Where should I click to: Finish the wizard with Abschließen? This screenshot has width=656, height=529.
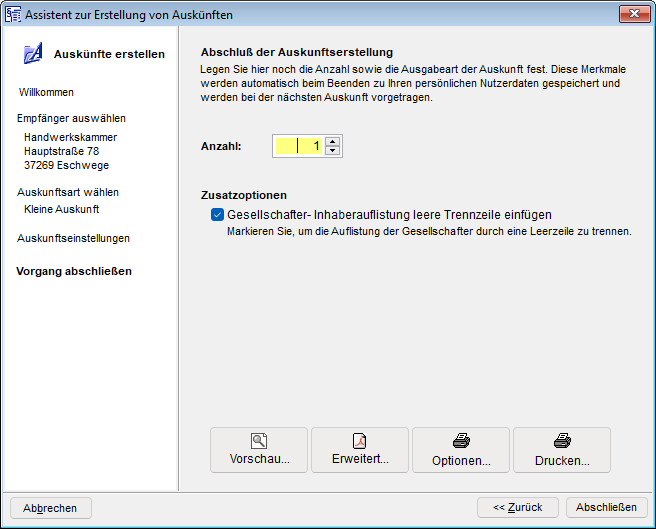(606, 507)
